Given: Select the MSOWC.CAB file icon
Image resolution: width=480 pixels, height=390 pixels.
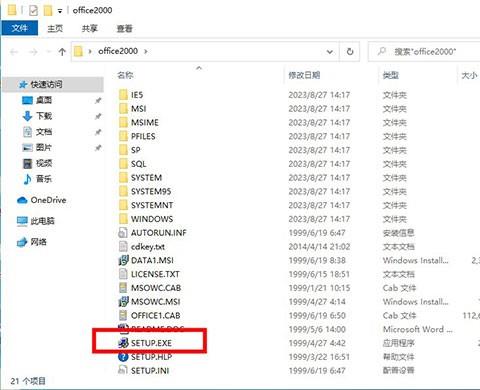Looking at the screenshot, I should [x=123, y=288].
